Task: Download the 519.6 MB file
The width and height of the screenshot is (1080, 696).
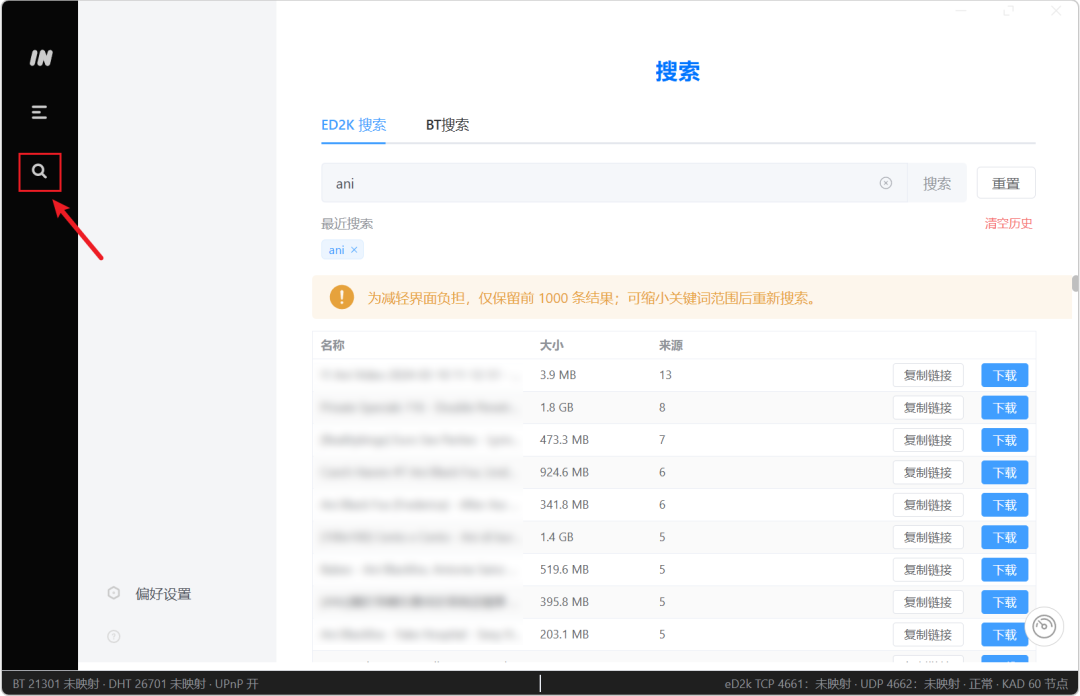Action: point(1004,570)
